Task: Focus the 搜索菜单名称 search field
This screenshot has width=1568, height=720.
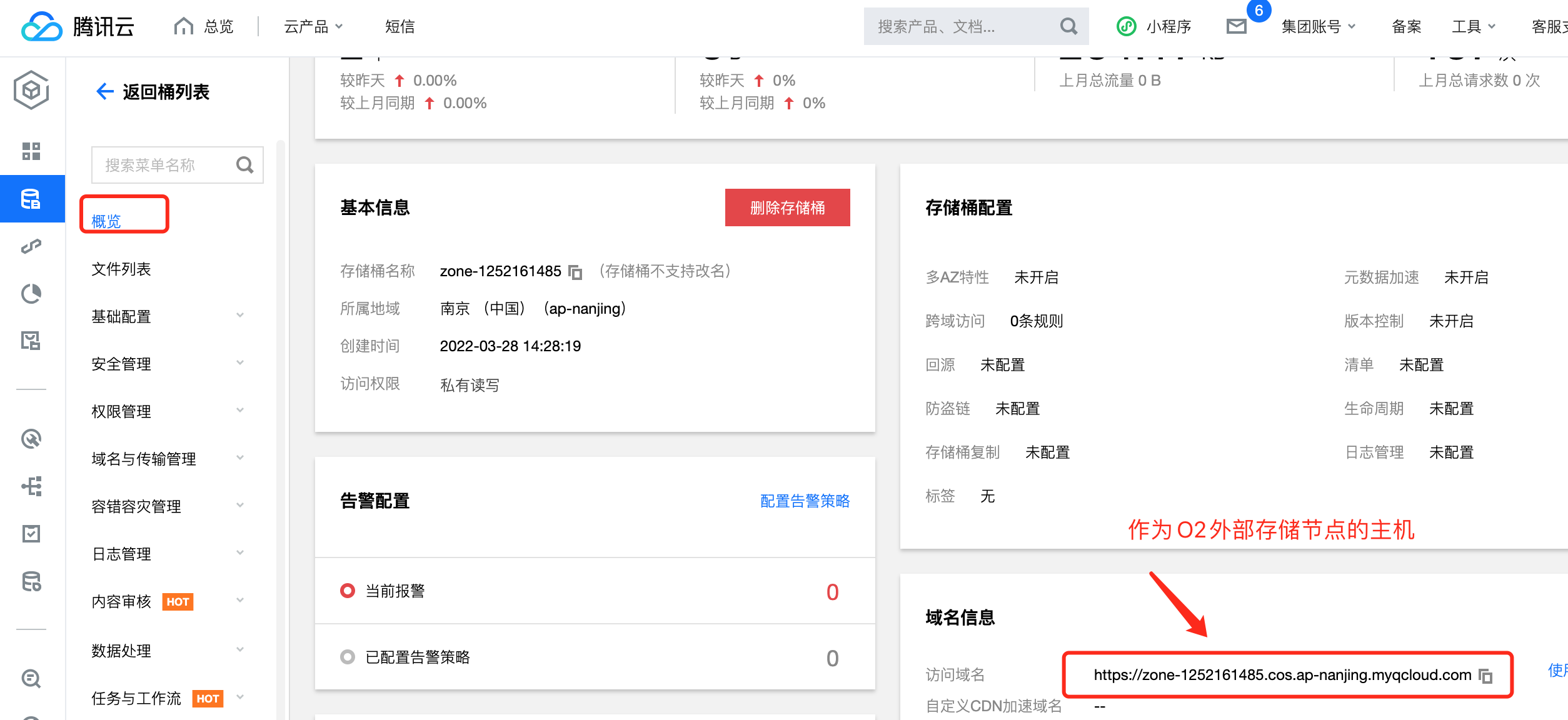Action: coord(164,165)
